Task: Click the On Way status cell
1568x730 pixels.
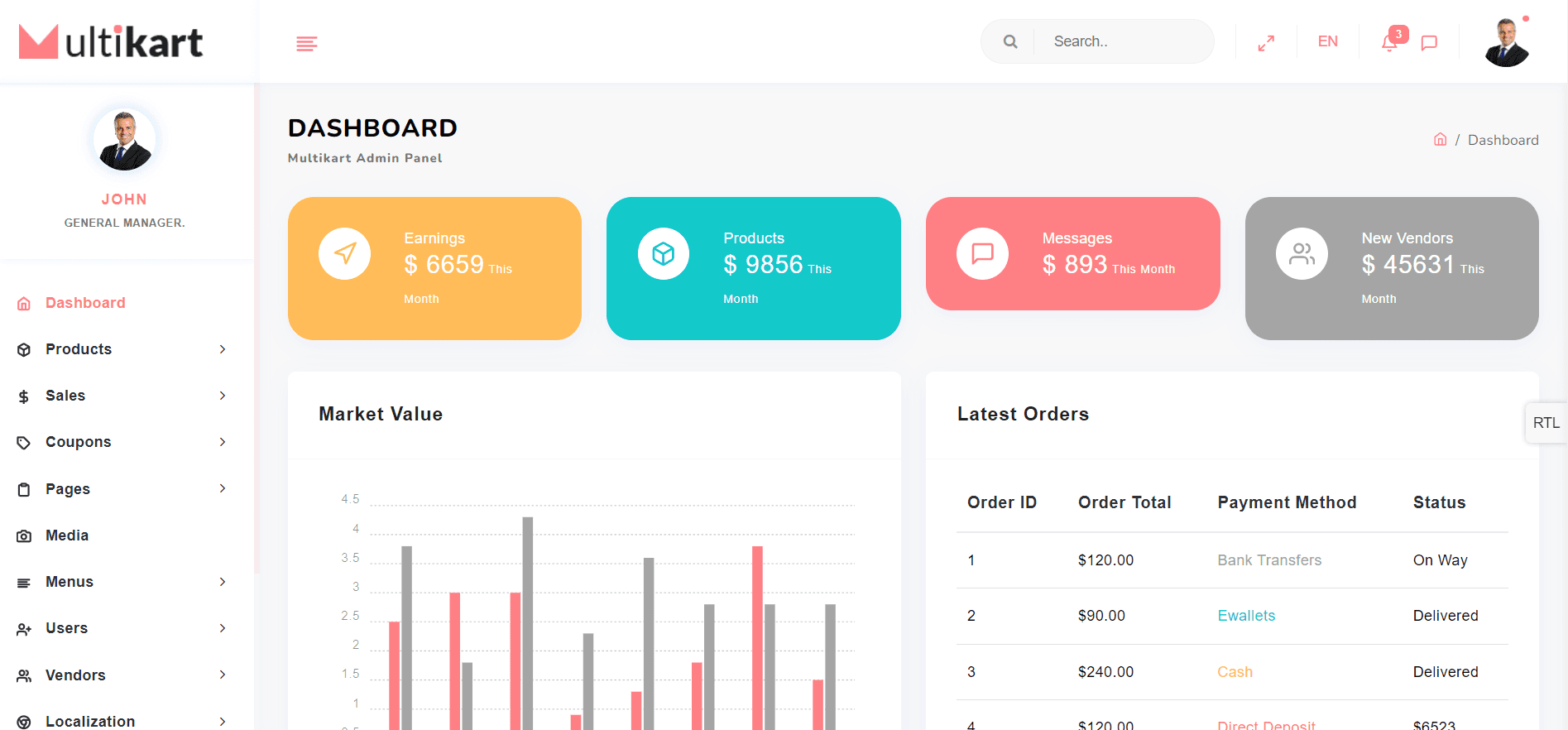Action: coord(1440,560)
